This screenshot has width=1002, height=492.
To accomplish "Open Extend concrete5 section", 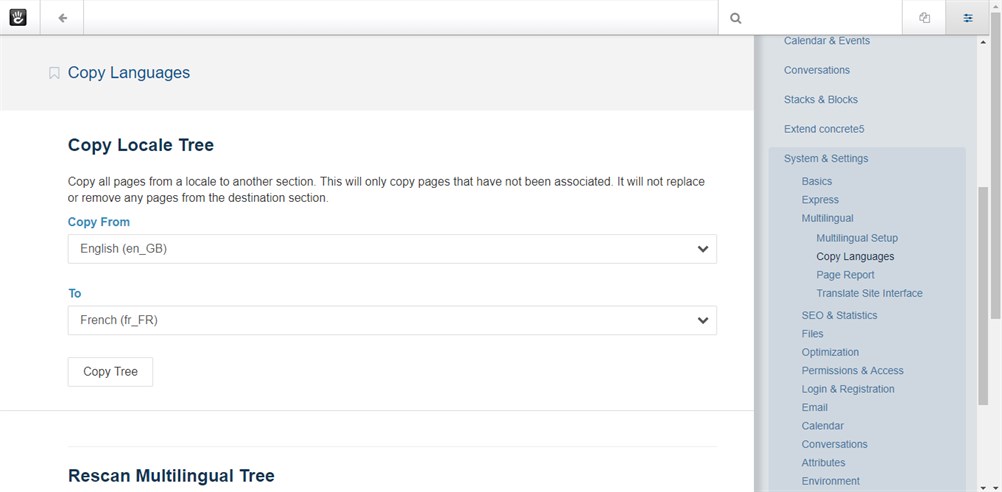I will 823,129.
